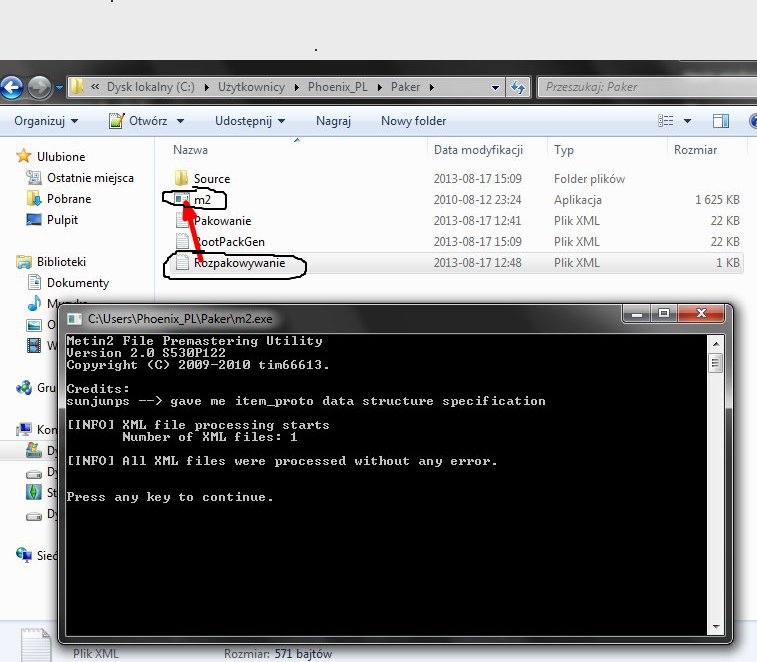The width and height of the screenshot is (757, 662).
Task: Expand arrow after Paker breadcrumb
Action: (x=432, y=87)
